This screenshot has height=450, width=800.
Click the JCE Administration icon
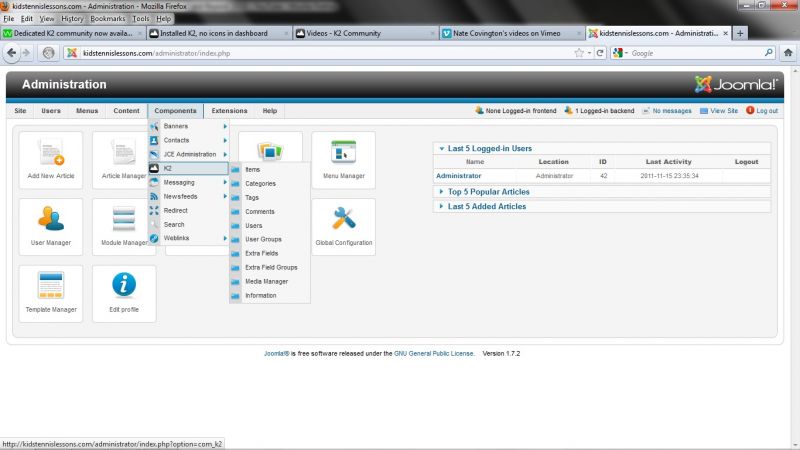click(154, 154)
